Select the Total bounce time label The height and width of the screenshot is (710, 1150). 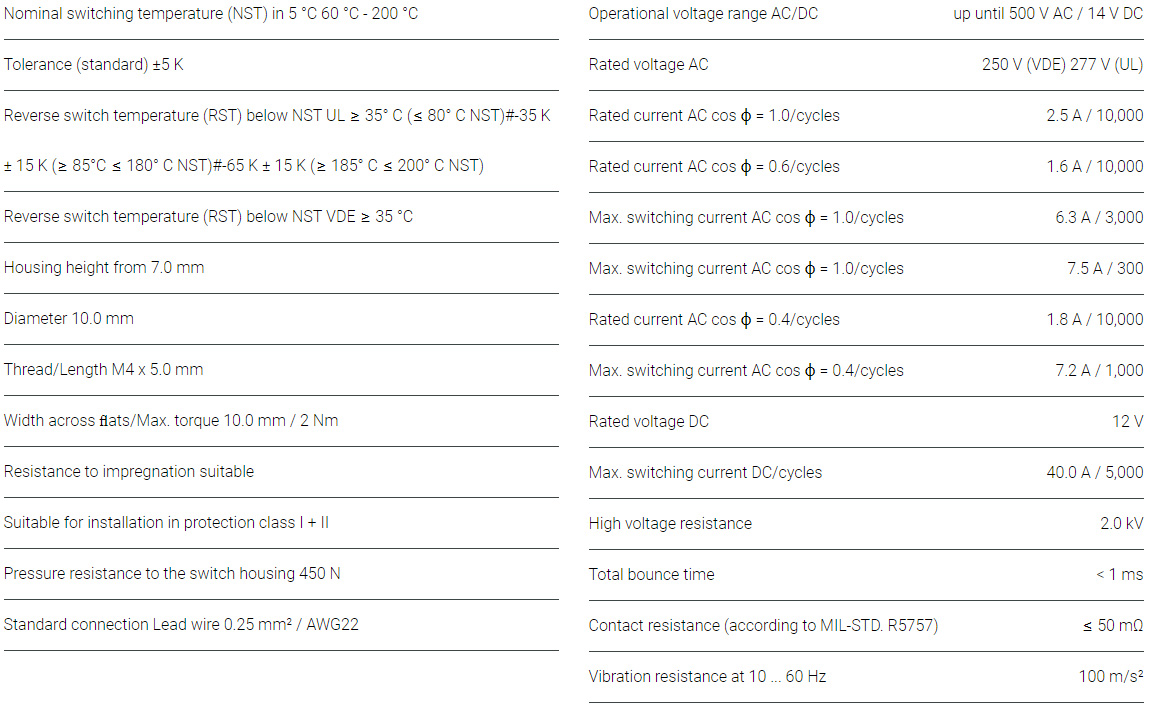652,575
